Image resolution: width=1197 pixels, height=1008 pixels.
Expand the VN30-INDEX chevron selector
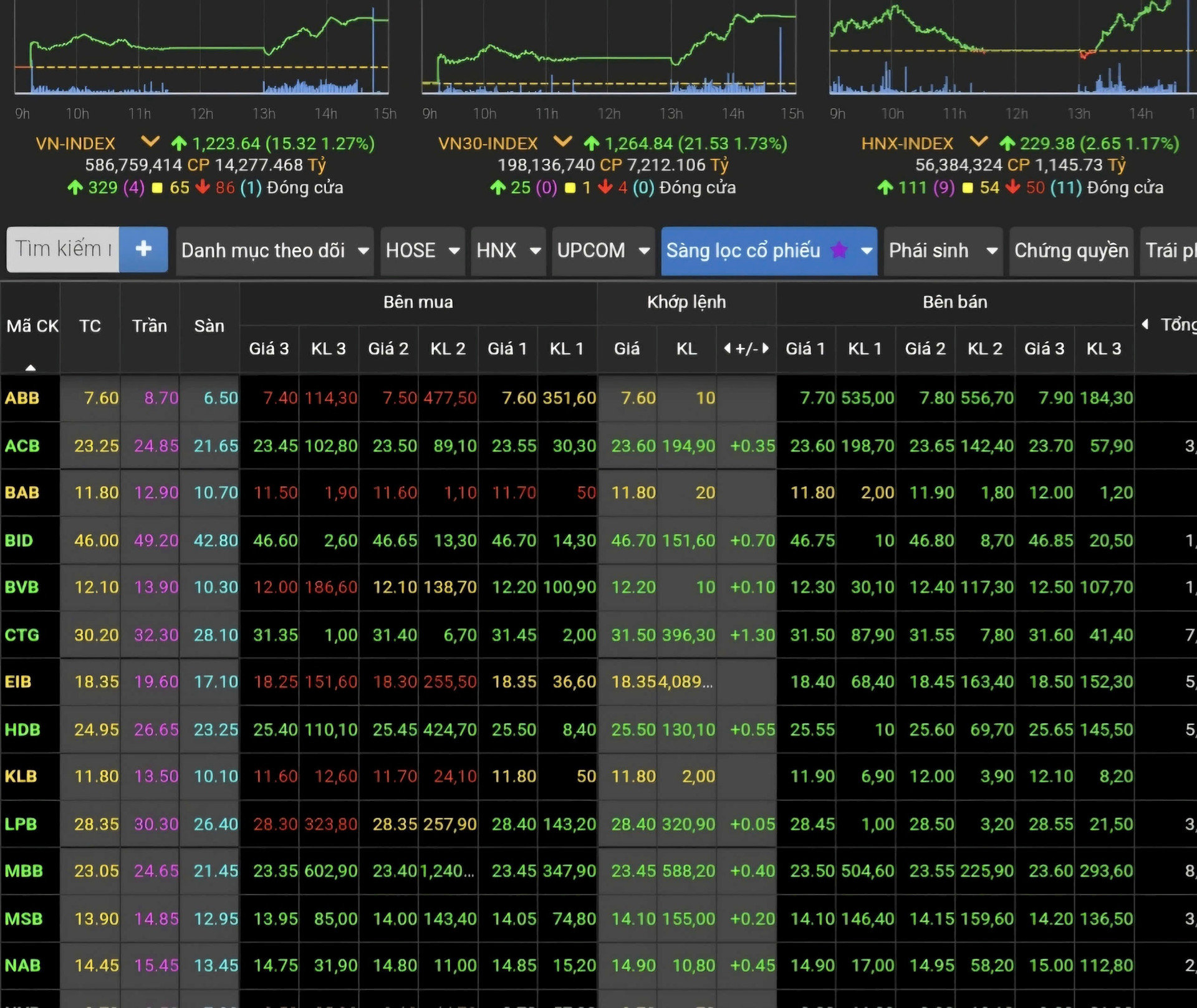(x=562, y=142)
